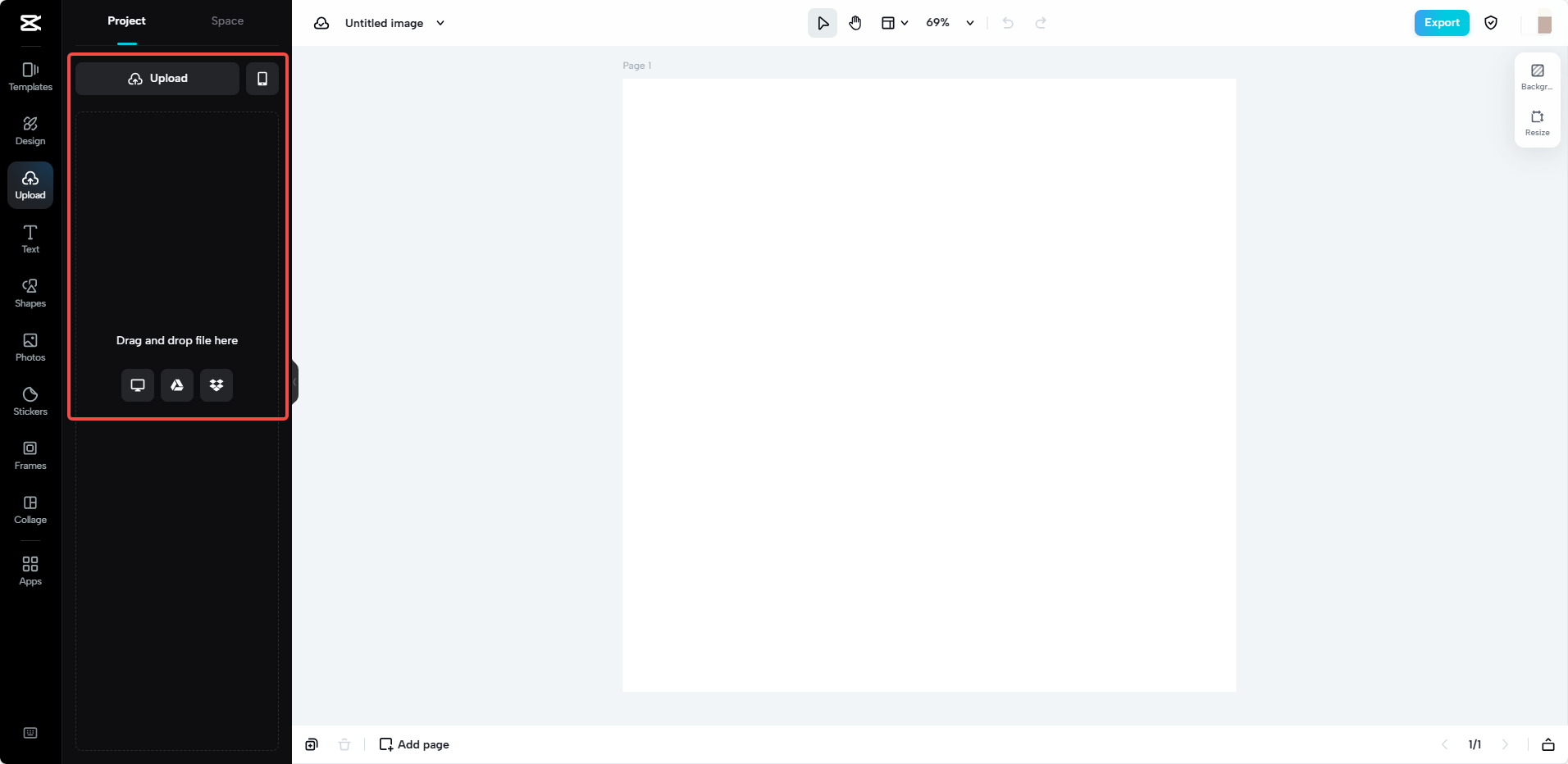Open keyboard shortcuts panel
Image resolution: width=1568 pixels, height=764 pixels.
[x=30, y=733]
